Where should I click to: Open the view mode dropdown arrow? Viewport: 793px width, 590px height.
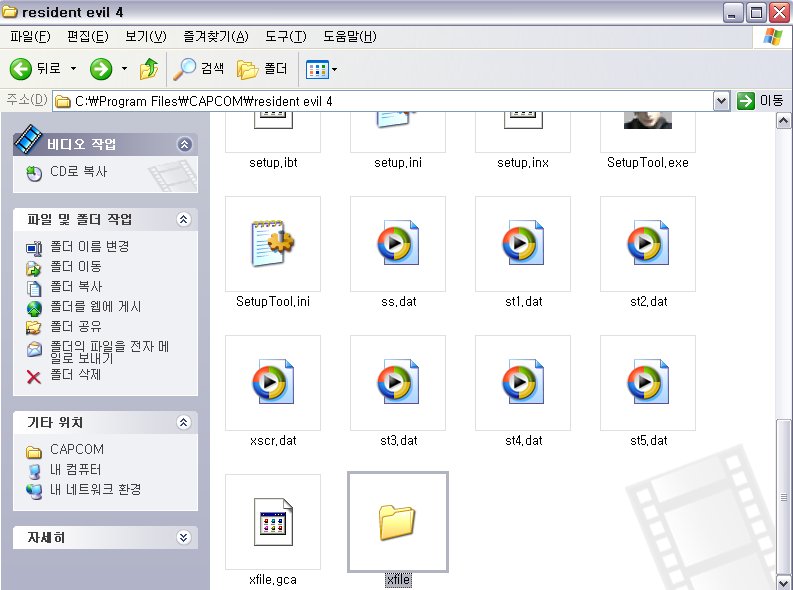coord(334,69)
